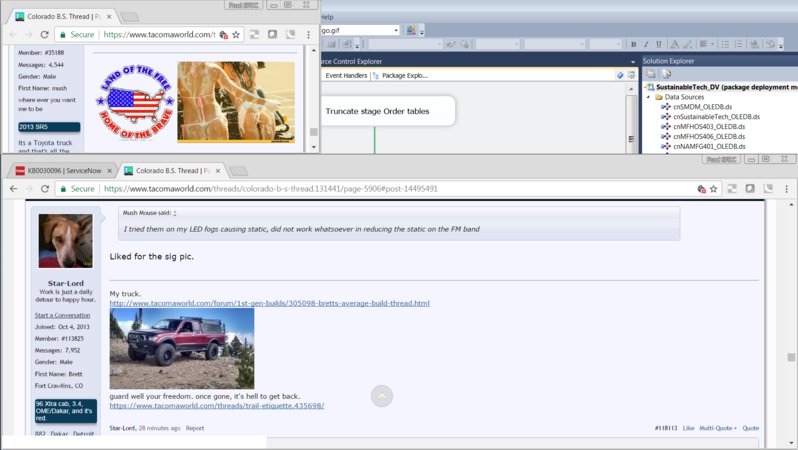Toggle Underline in Visual Studio toolbar
Image resolution: width=798 pixels, height=450 pixels.
pyautogui.click(x=659, y=44)
